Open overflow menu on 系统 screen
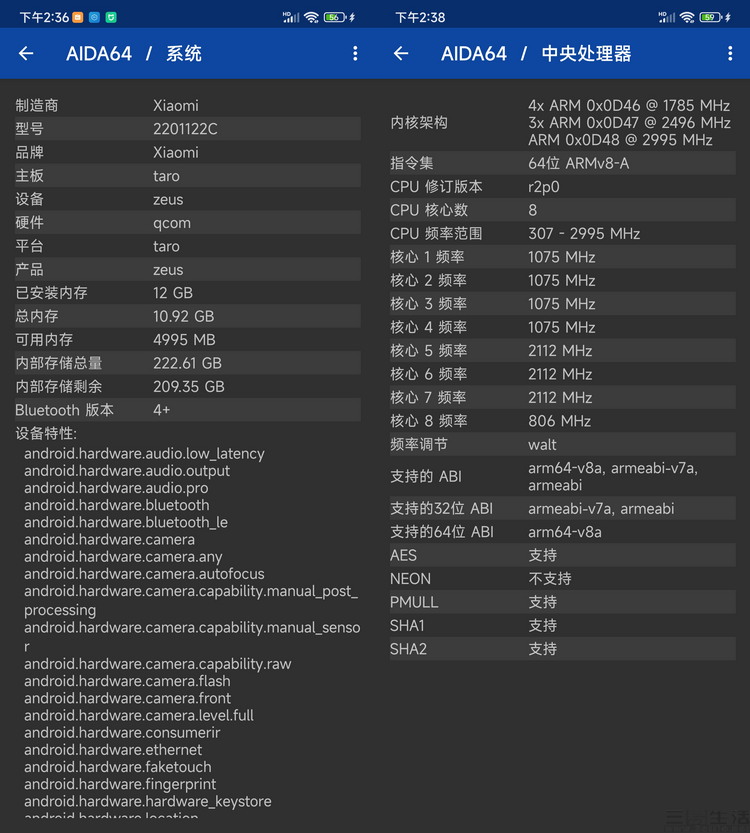Viewport: 750px width, 833px height. pos(355,53)
